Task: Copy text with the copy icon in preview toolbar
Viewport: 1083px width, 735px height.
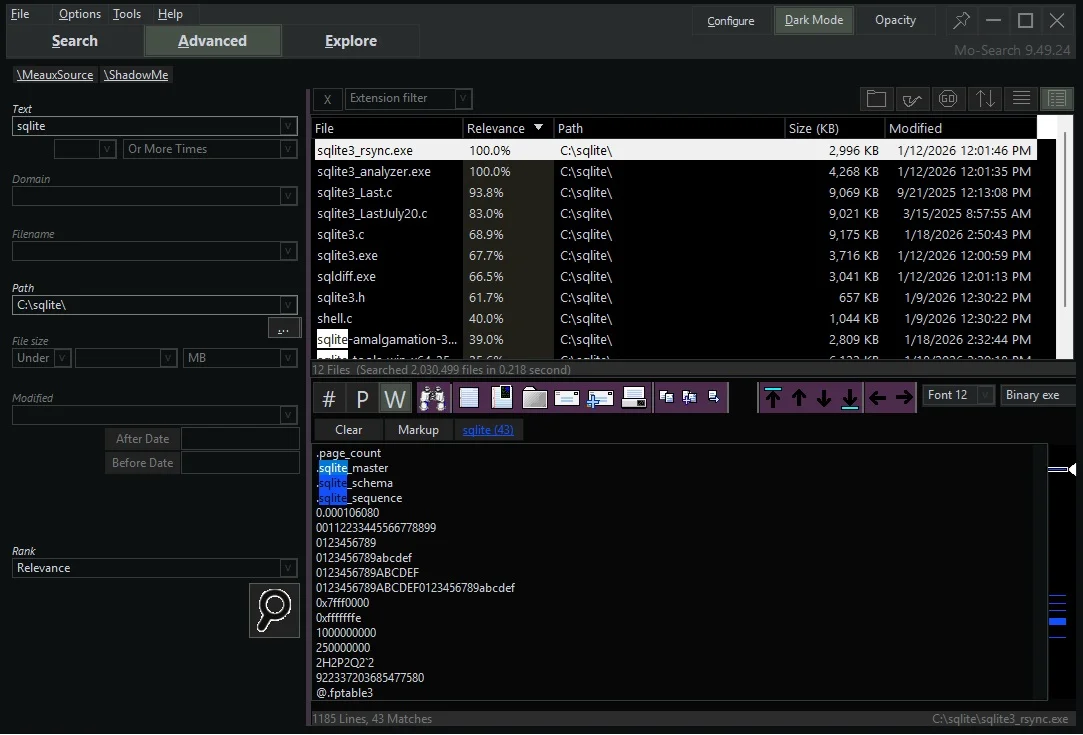Action: pyautogui.click(x=666, y=396)
